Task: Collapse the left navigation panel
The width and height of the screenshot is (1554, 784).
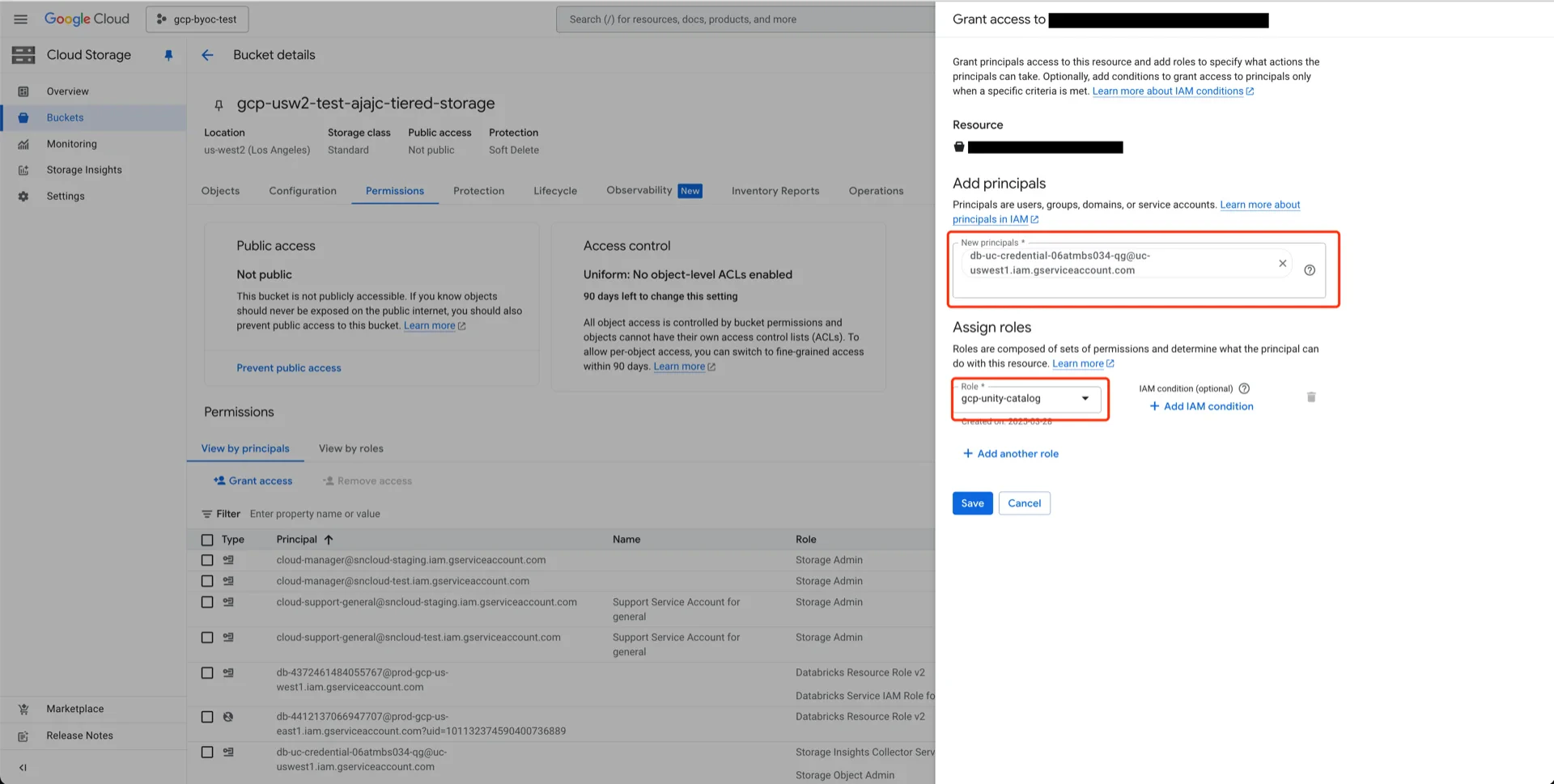Action: coord(23,768)
